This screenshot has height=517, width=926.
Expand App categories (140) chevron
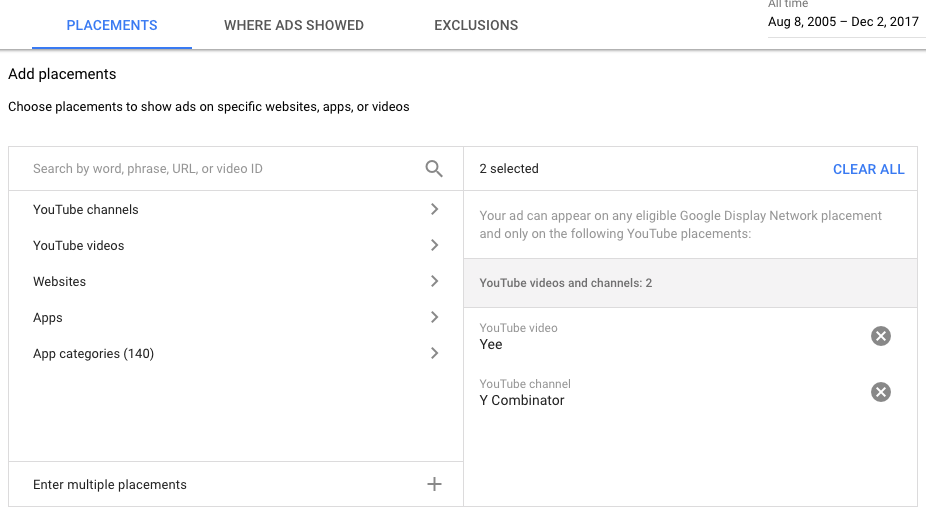[x=435, y=353]
